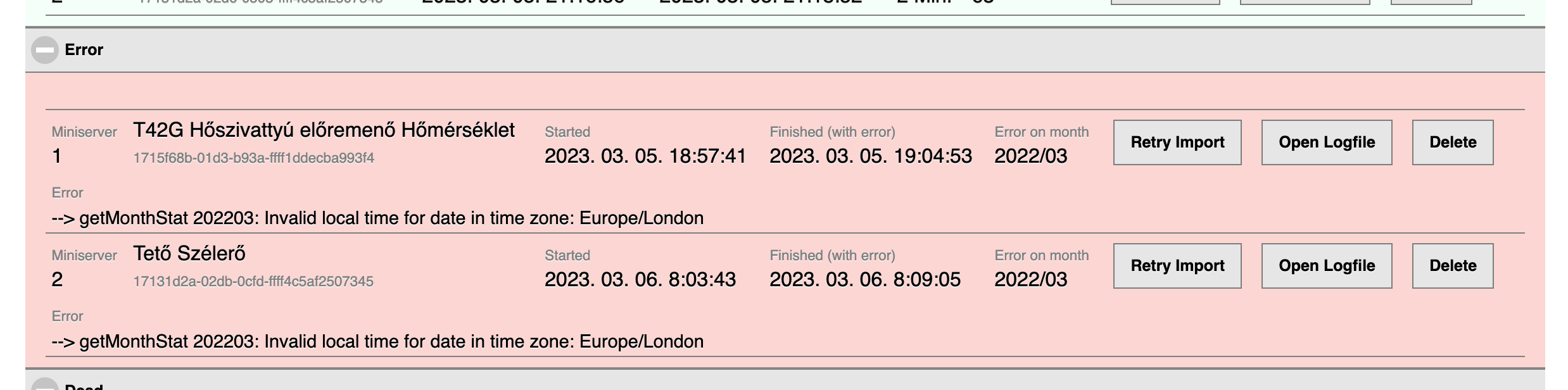Click UUID 1715f68b-01d3-b93a-ffff1ddecba993f4

253,158
